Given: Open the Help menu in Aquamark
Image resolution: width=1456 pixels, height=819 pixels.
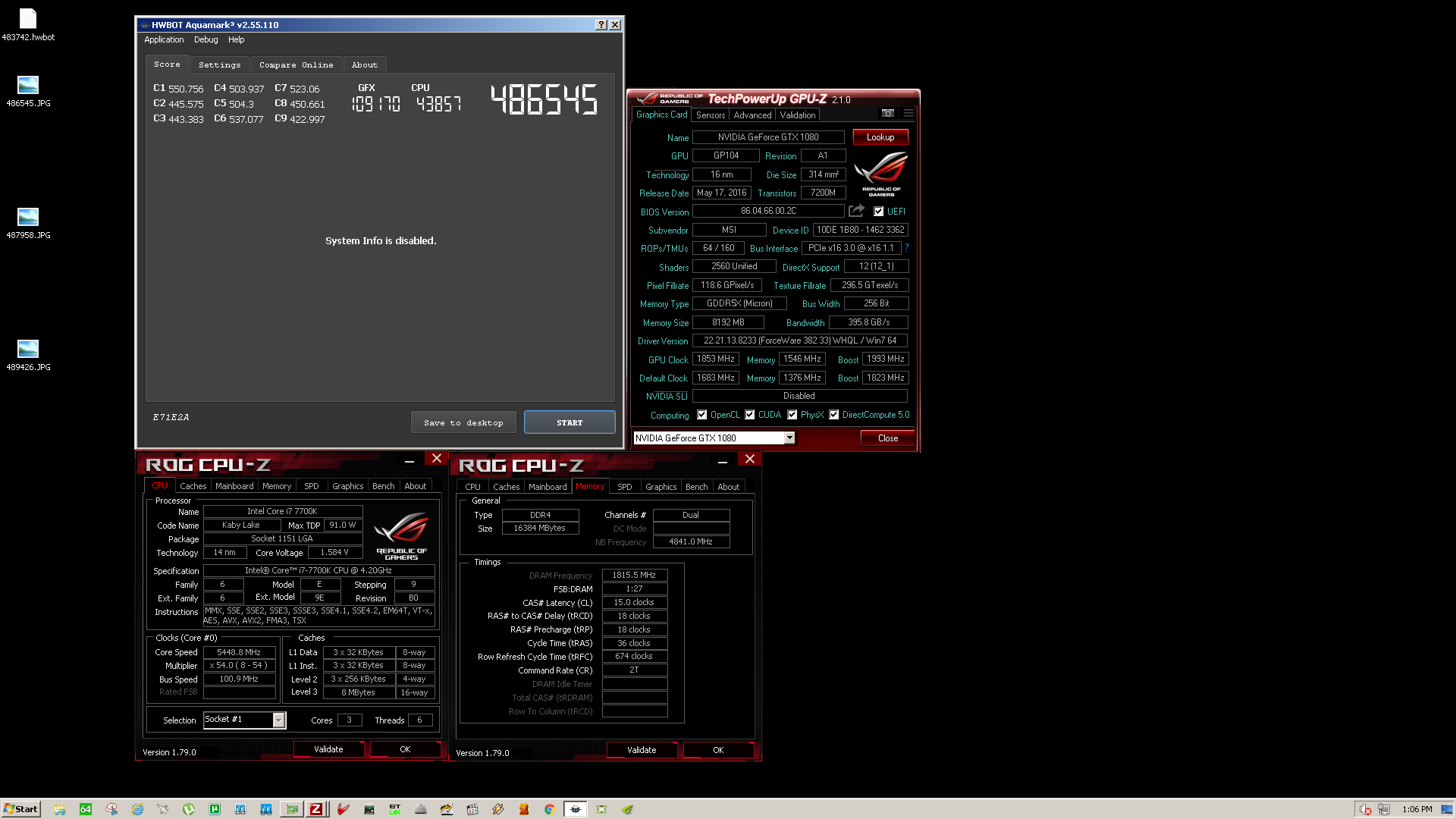Looking at the screenshot, I should coord(236,39).
